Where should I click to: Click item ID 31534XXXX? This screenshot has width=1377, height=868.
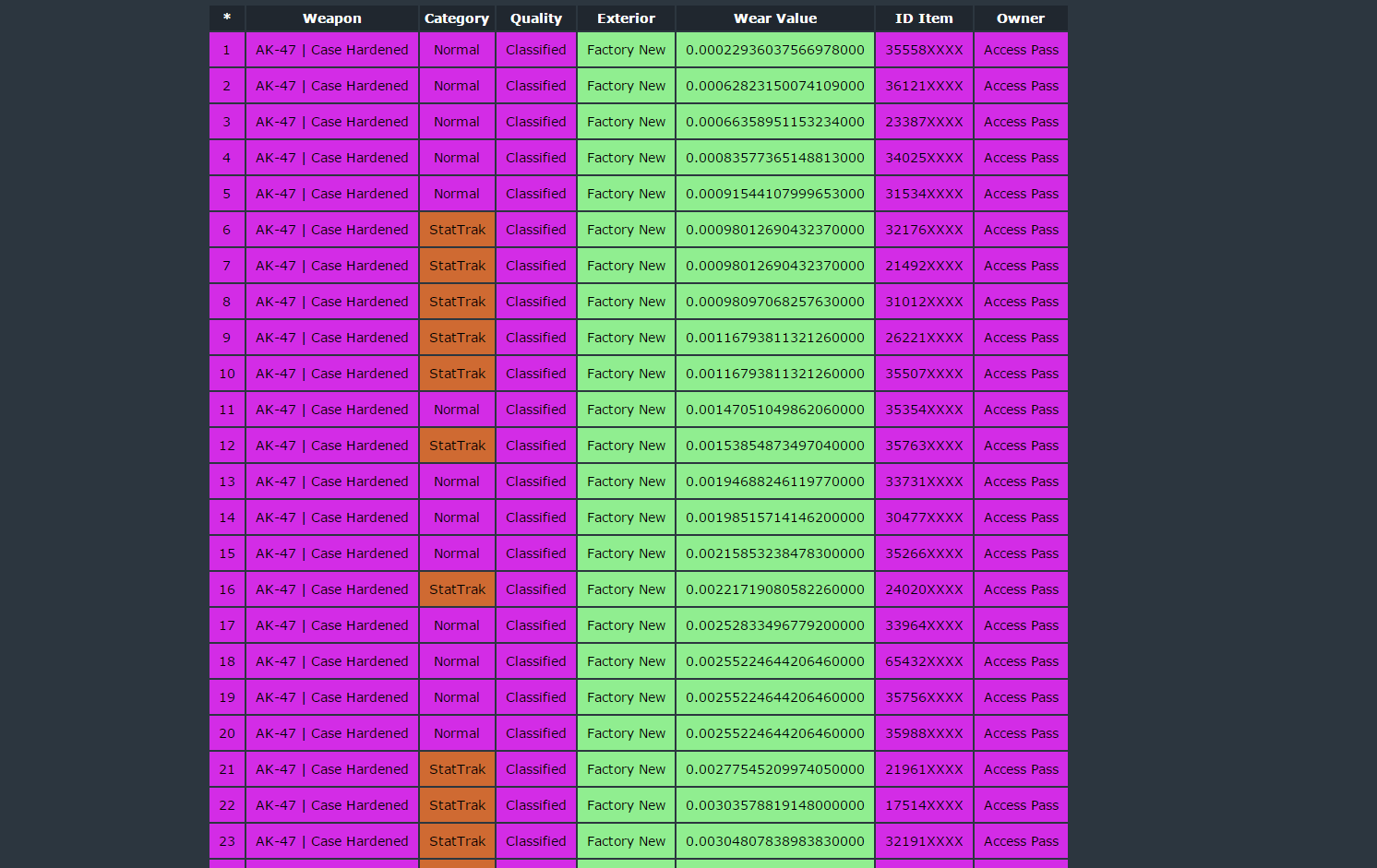pyautogui.click(x=924, y=194)
